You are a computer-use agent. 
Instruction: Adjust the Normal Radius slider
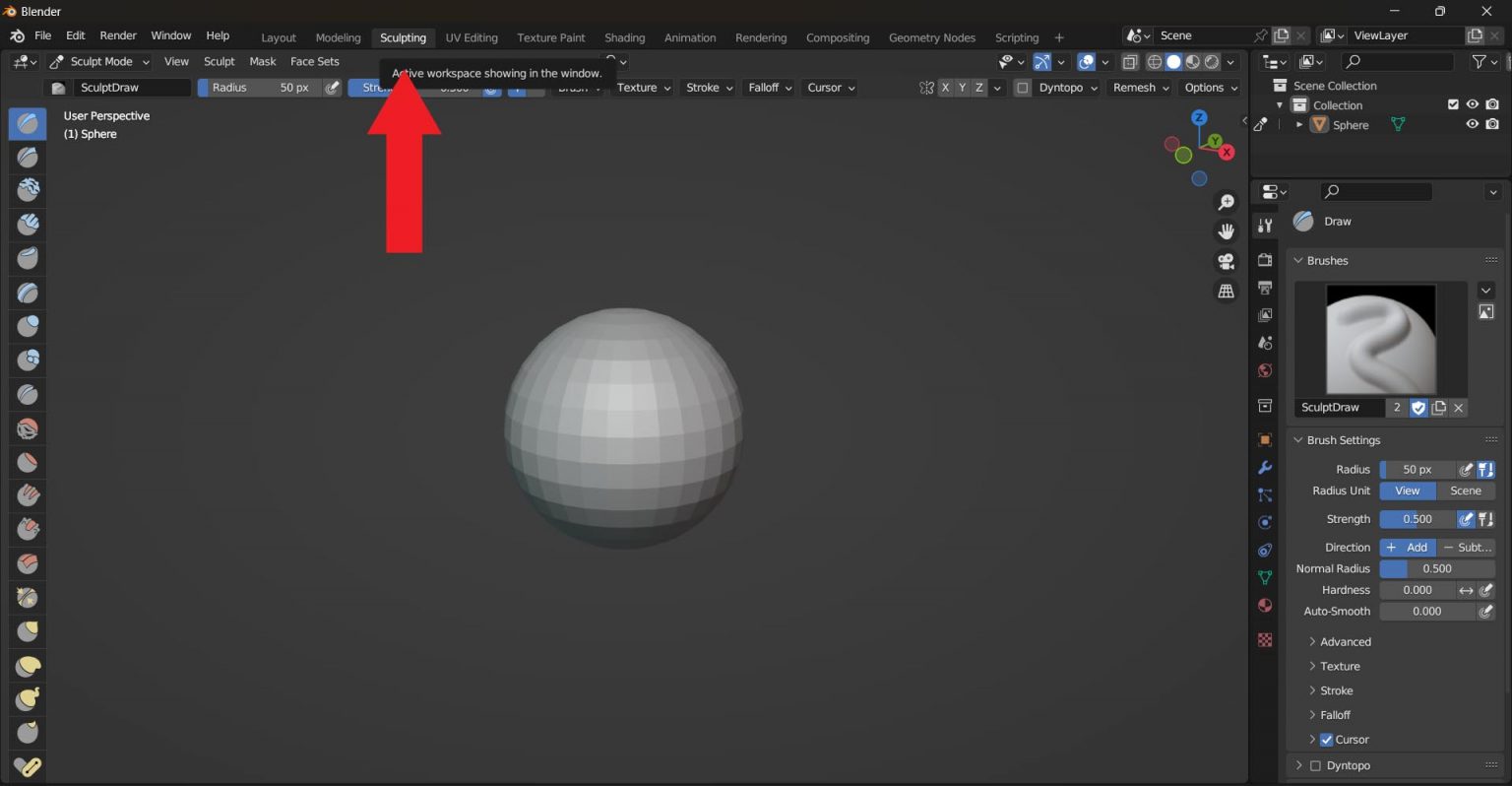pyautogui.click(x=1436, y=569)
